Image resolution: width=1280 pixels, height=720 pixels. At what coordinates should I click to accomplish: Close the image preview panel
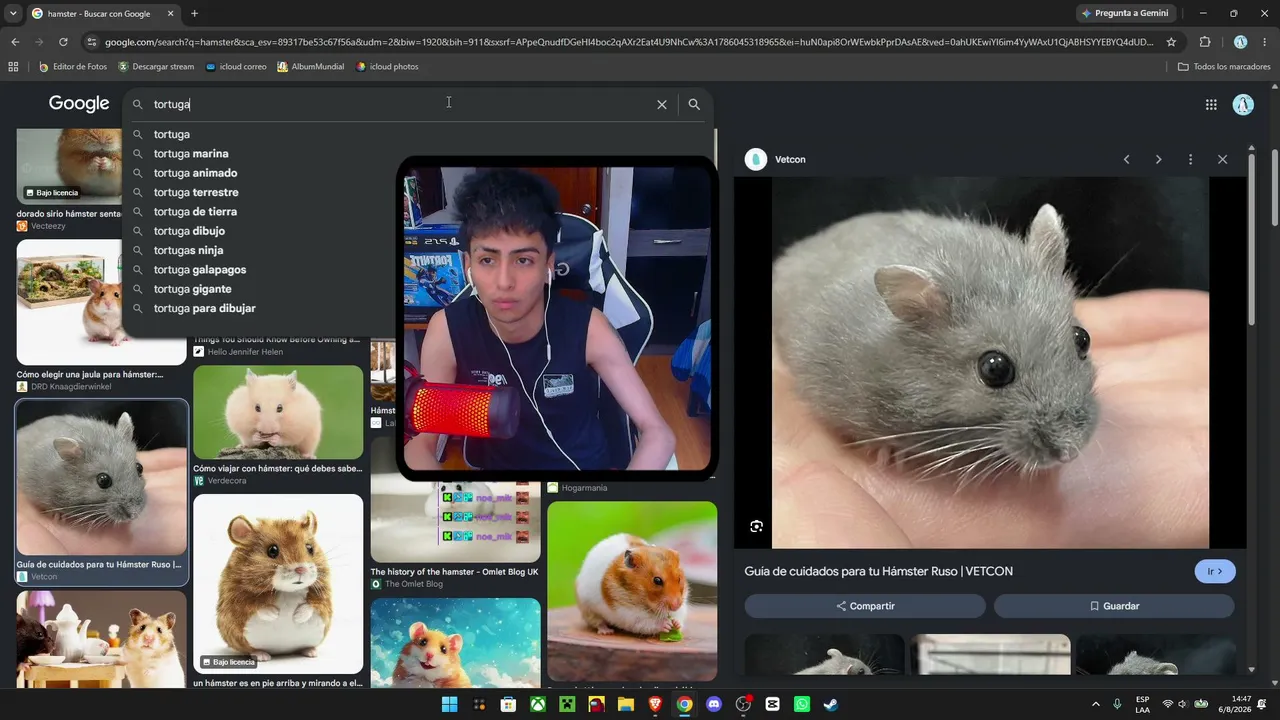tap(1222, 160)
